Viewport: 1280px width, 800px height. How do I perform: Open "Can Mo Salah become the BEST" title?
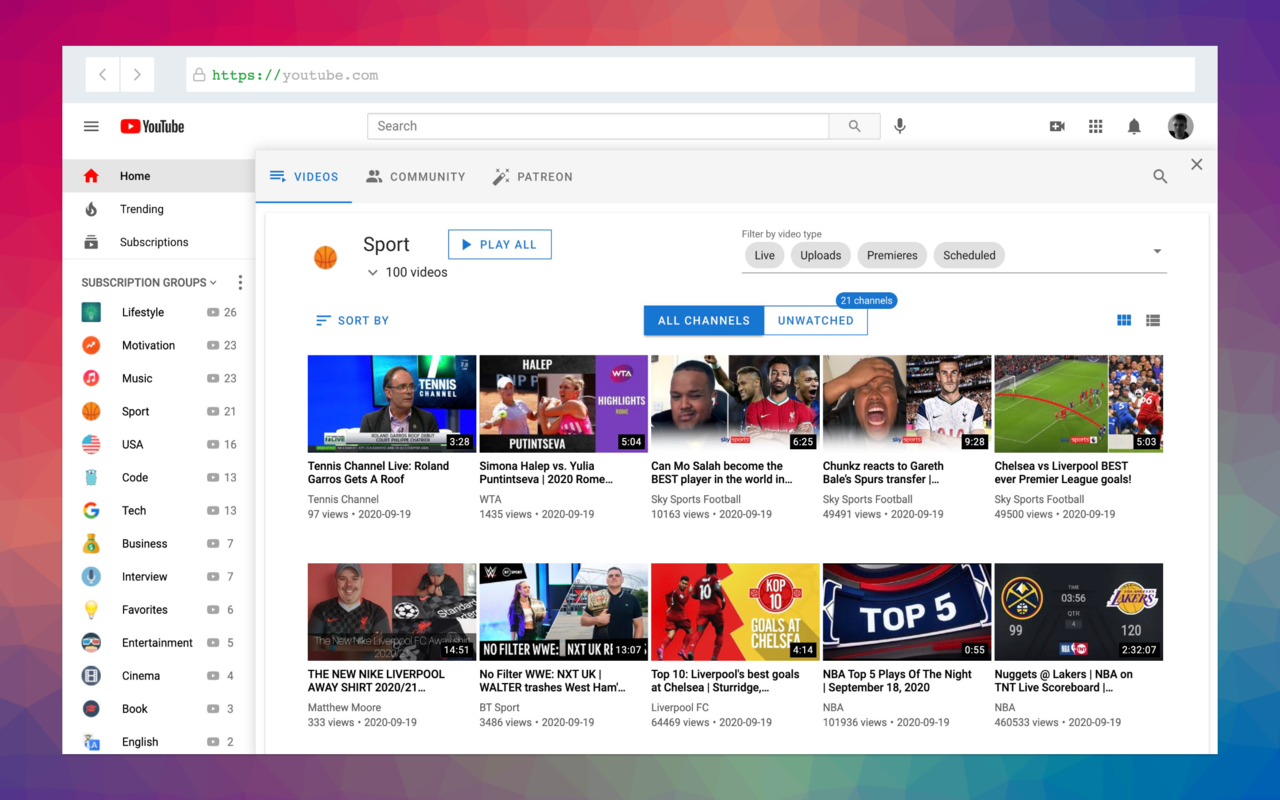(x=721, y=473)
